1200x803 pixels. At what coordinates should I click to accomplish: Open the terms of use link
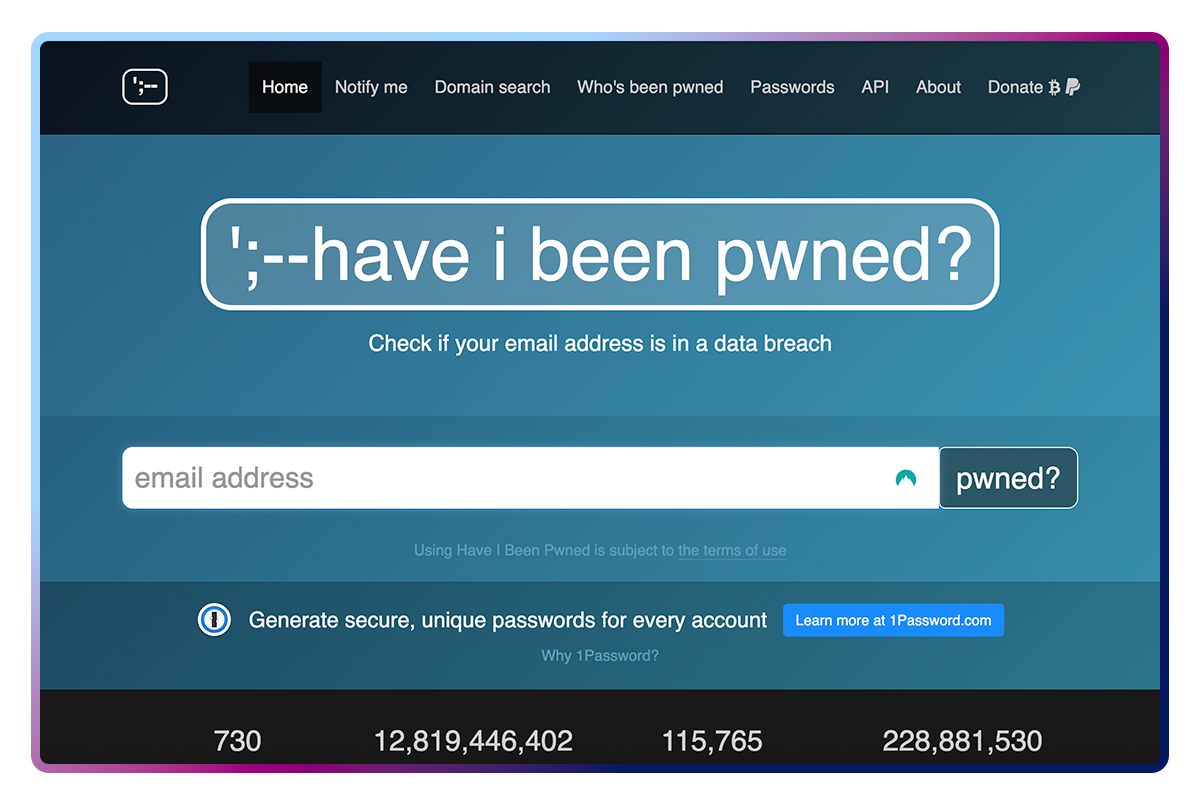pos(732,550)
